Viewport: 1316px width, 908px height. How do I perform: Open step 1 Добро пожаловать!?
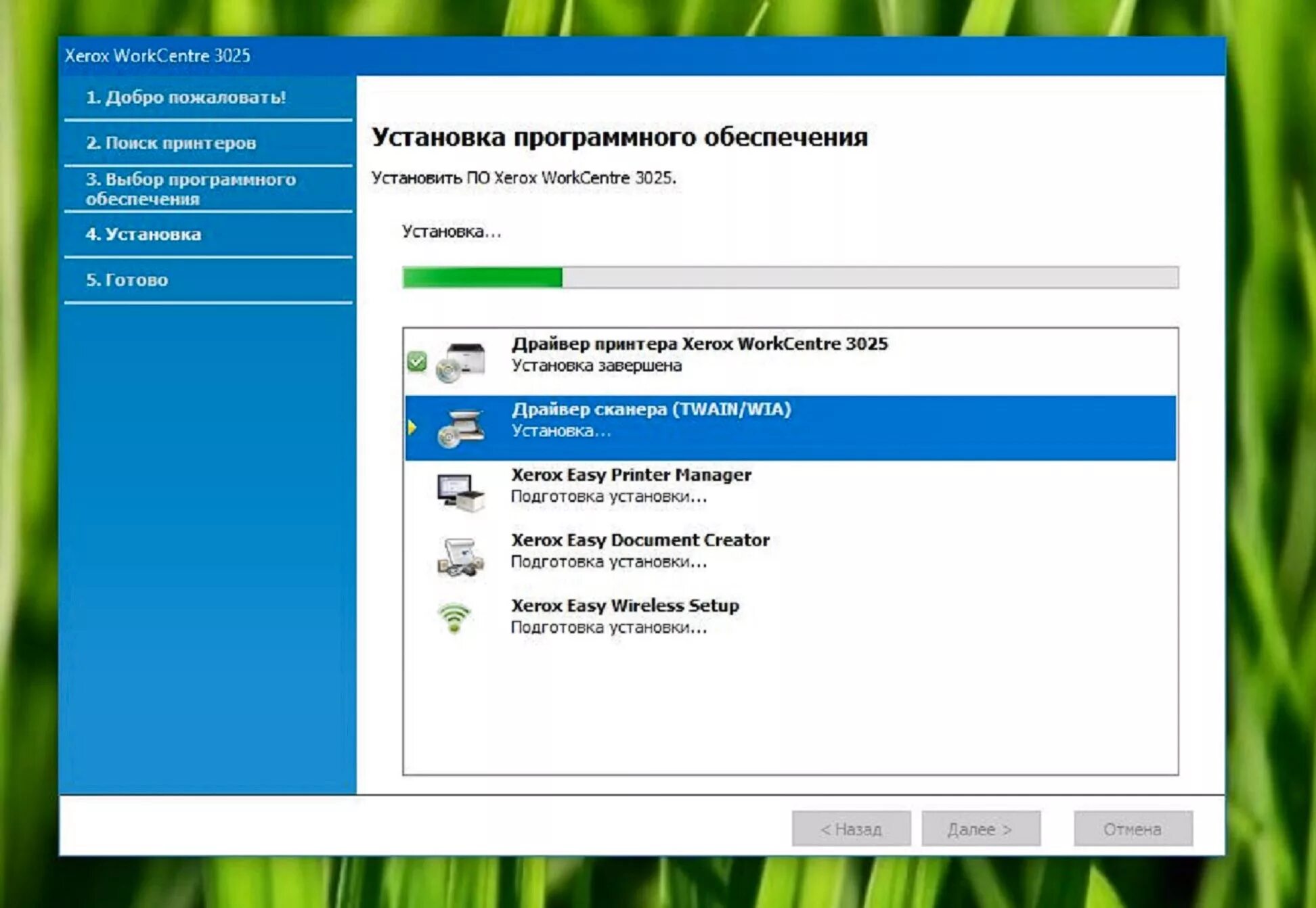(x=209, y=97)
